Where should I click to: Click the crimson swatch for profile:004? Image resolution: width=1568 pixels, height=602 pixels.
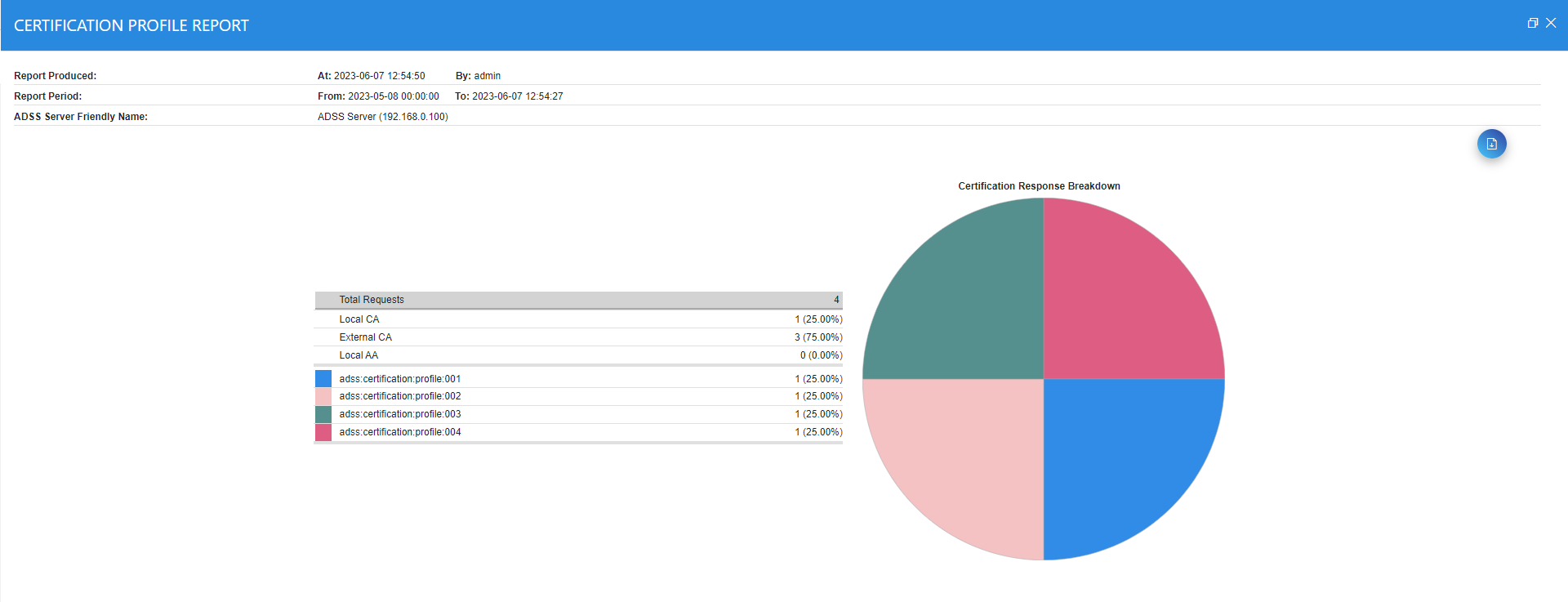point(323,432)
